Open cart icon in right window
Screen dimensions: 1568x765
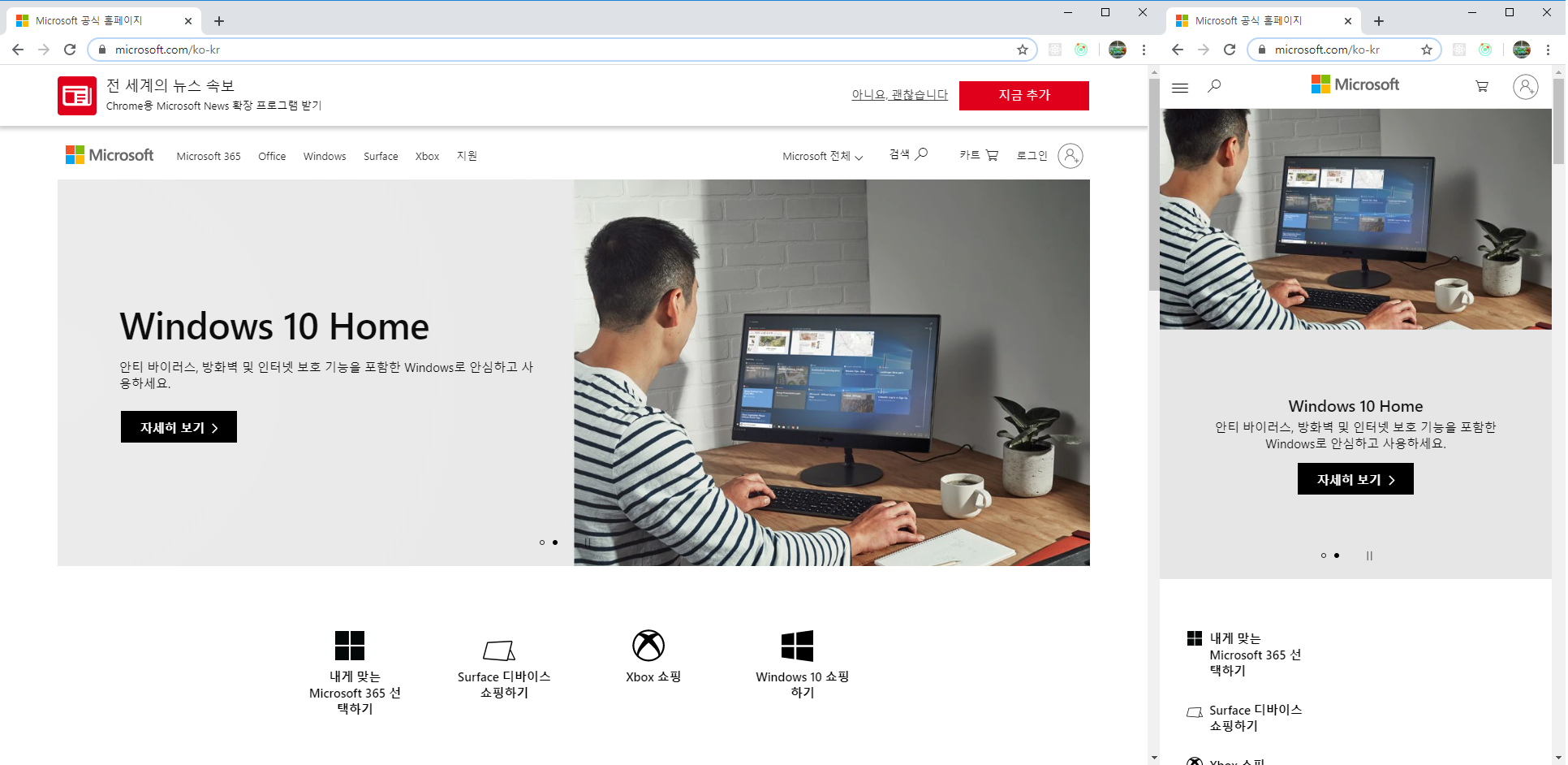(x=1482, y=86)
